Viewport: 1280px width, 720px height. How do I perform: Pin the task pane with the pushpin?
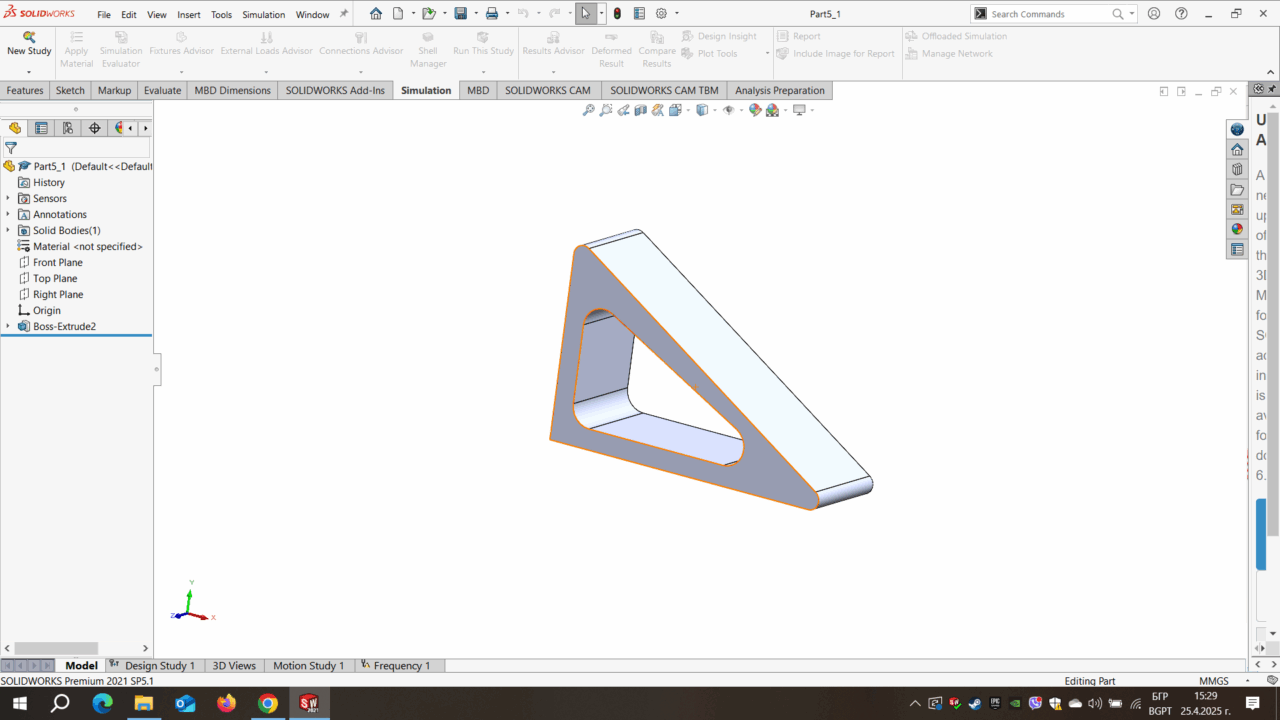pyautogui.click(x=1271, y=90)
